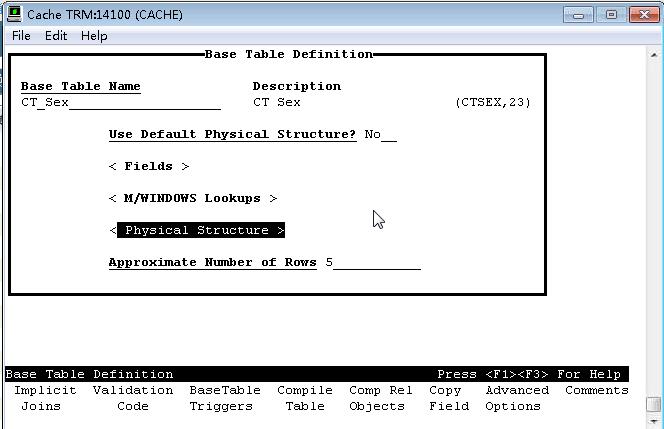Click the Base Table Name field containing CT_Sex
This screenshot has height=429, width=664.
point(121,102)
